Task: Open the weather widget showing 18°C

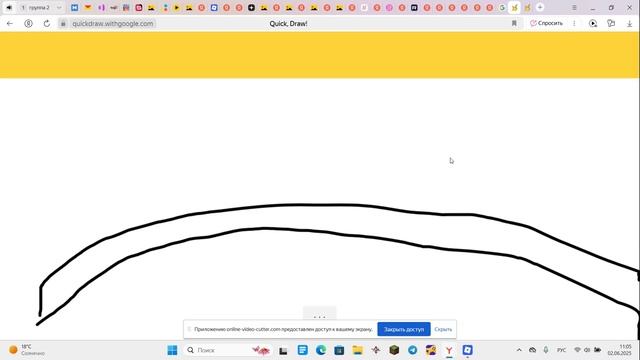Action: [27, 350]
